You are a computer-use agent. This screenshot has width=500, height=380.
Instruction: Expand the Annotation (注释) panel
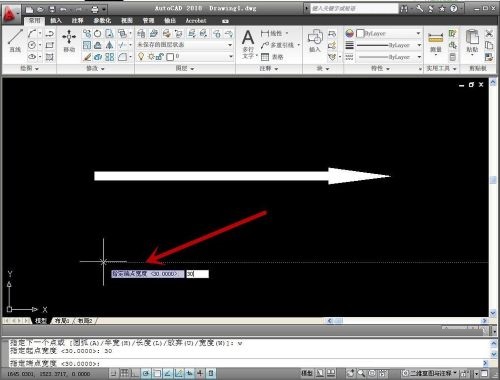[269, 69]
